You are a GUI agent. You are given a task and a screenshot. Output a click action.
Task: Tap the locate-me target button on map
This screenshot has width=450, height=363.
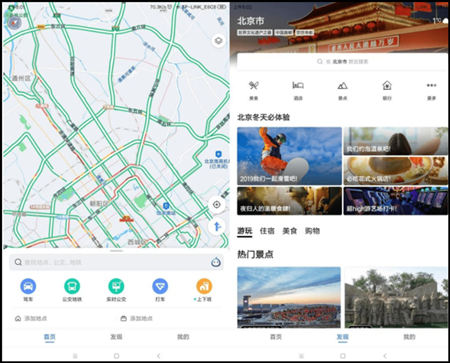tap(217, 204)
